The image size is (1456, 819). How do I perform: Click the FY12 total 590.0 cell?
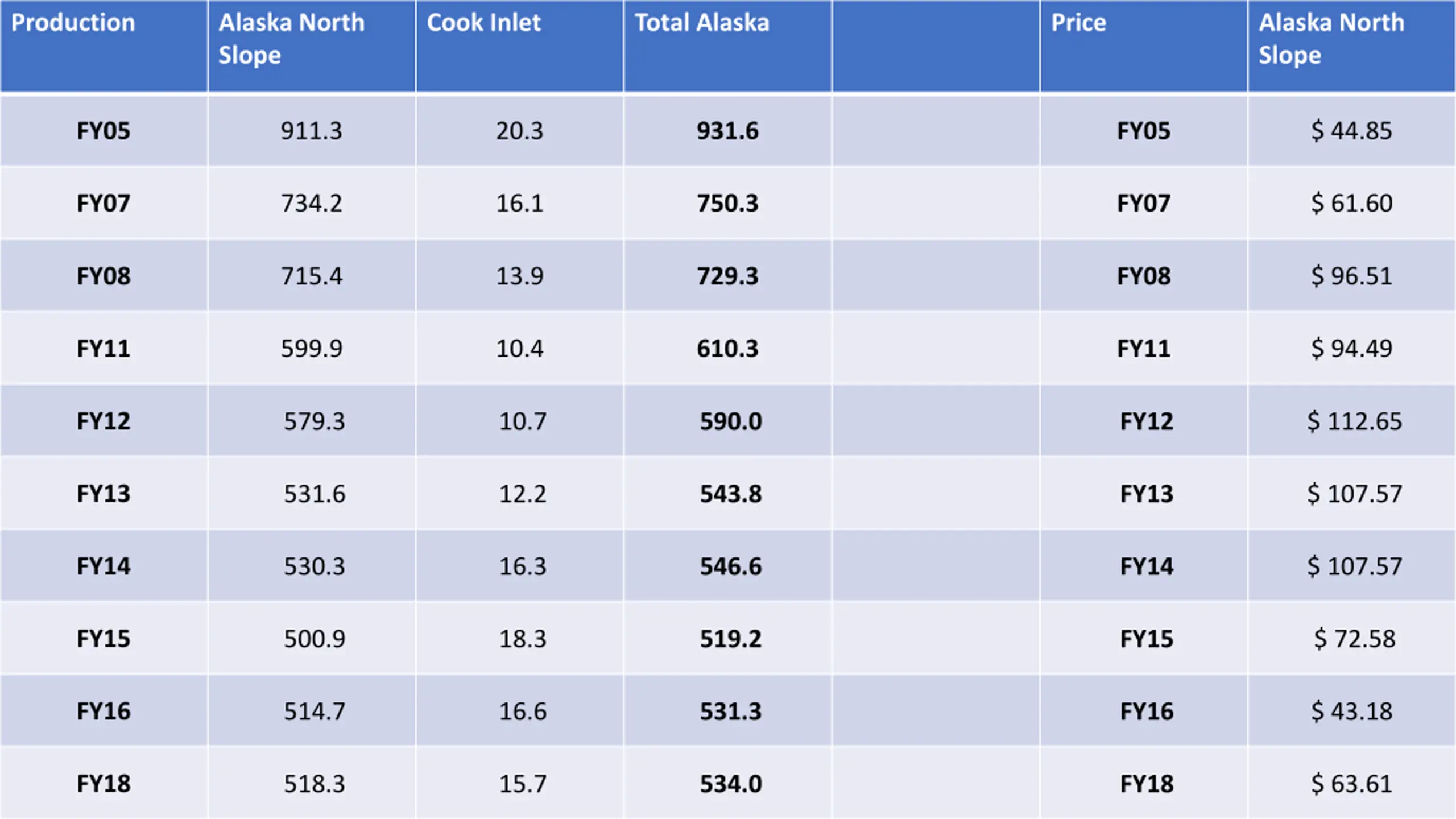point(727,421)
